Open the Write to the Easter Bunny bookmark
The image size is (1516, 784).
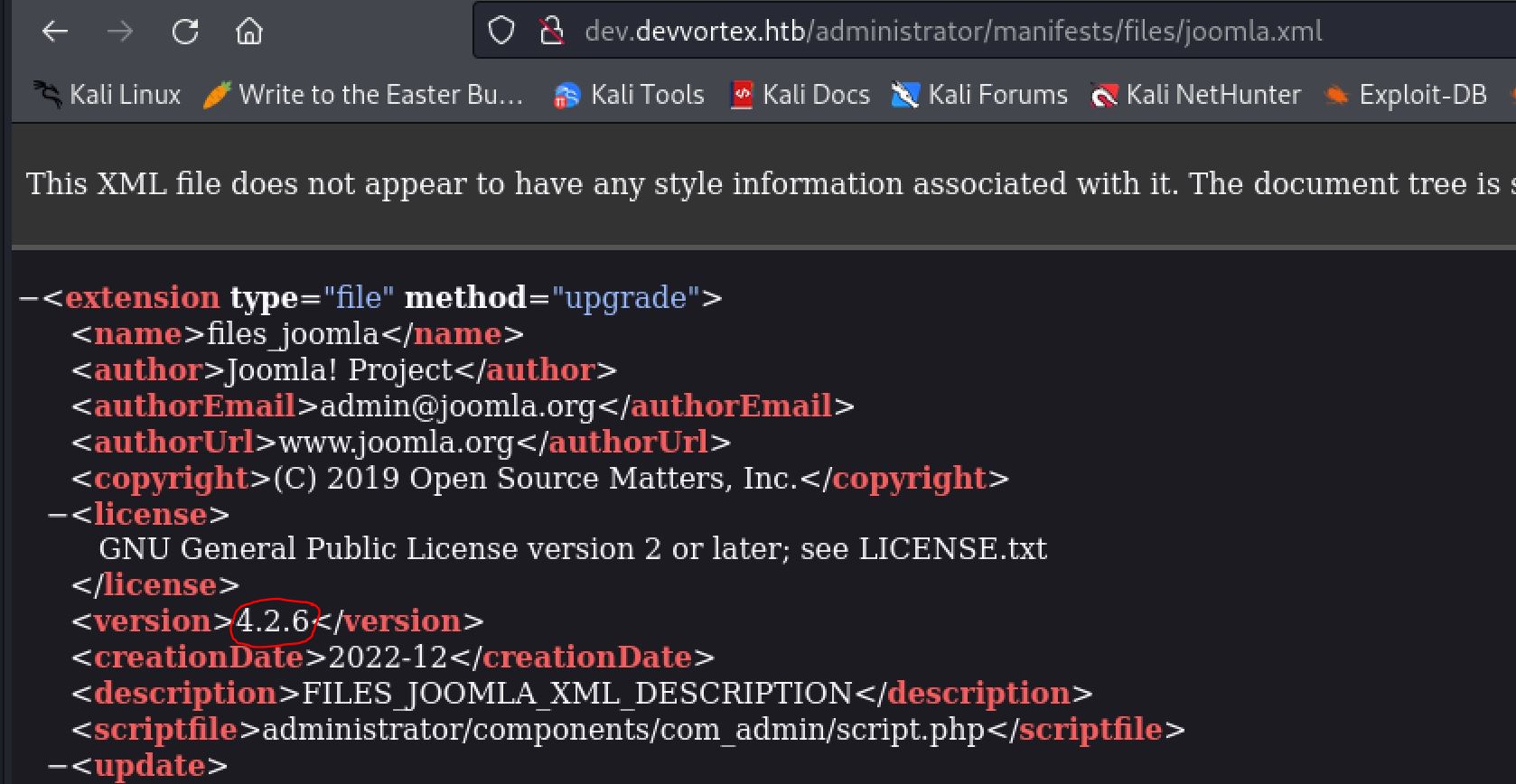[364, 95]
